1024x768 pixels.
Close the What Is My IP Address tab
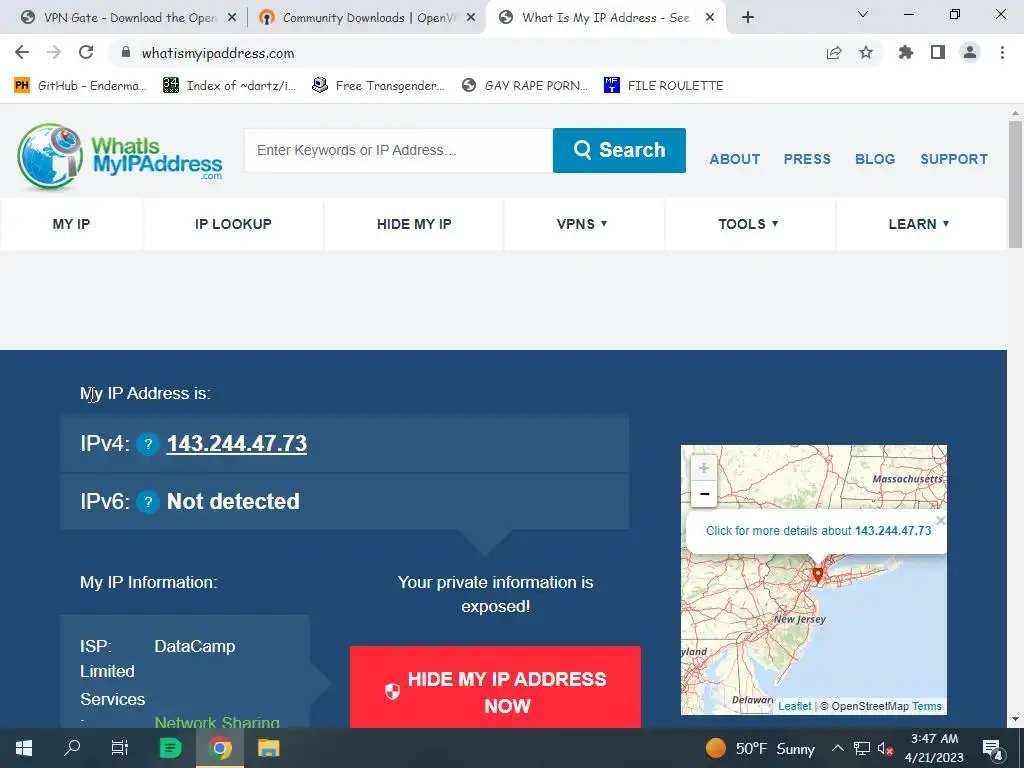[x=710, y=18]
